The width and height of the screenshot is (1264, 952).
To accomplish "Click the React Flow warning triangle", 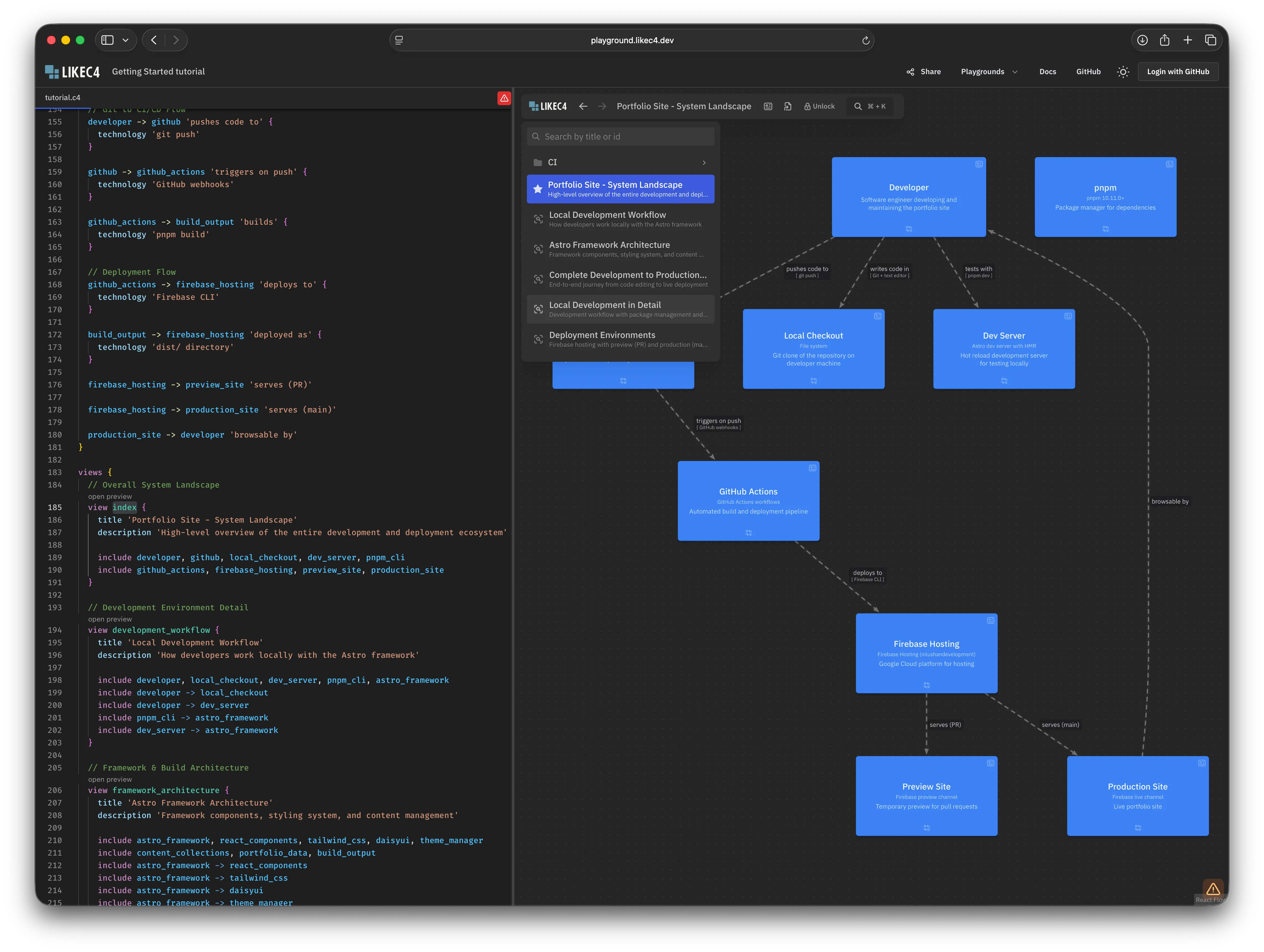I will 1214,888.
